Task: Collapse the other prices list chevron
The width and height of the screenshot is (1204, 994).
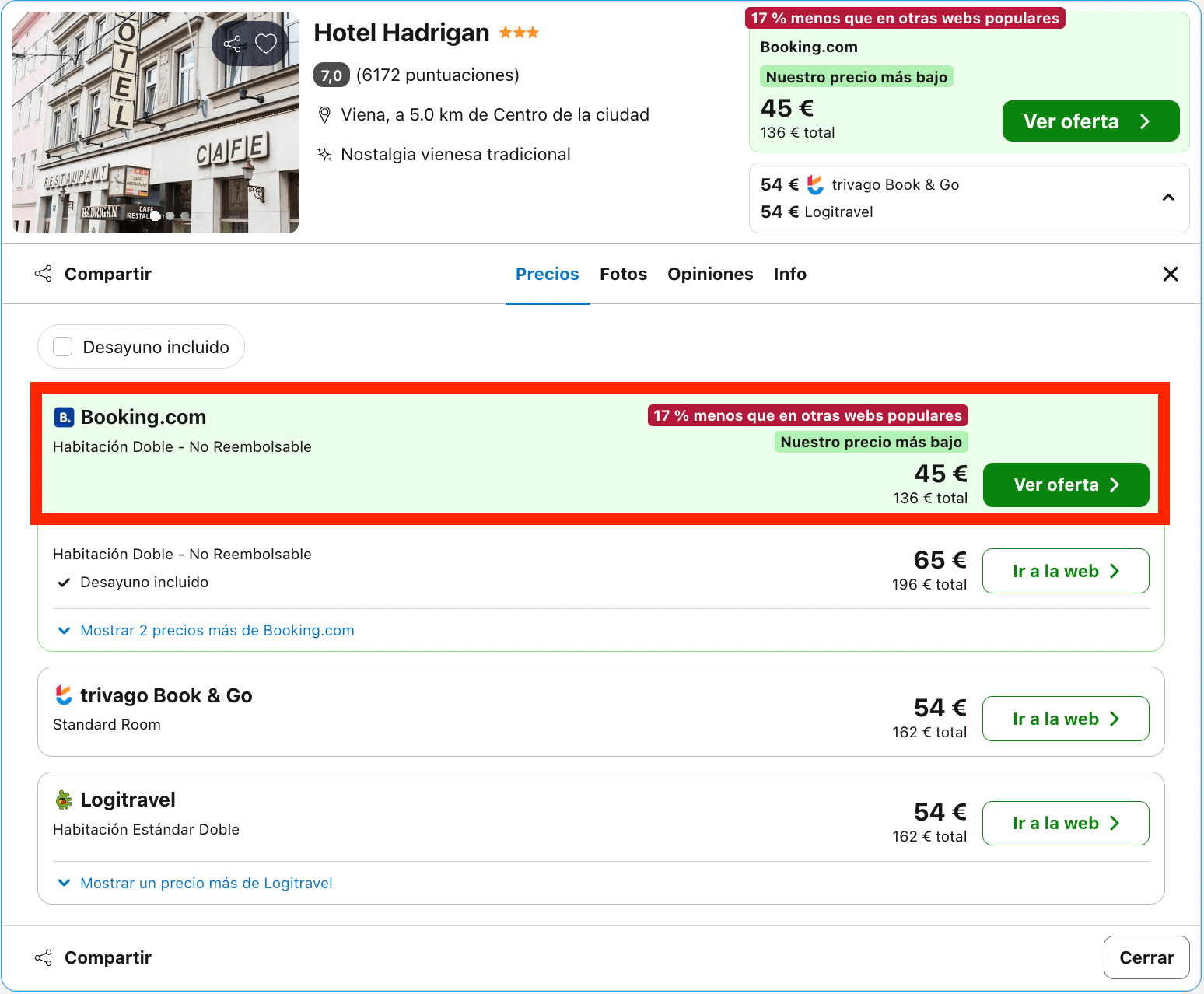Action: click(x=1168, y=198)
